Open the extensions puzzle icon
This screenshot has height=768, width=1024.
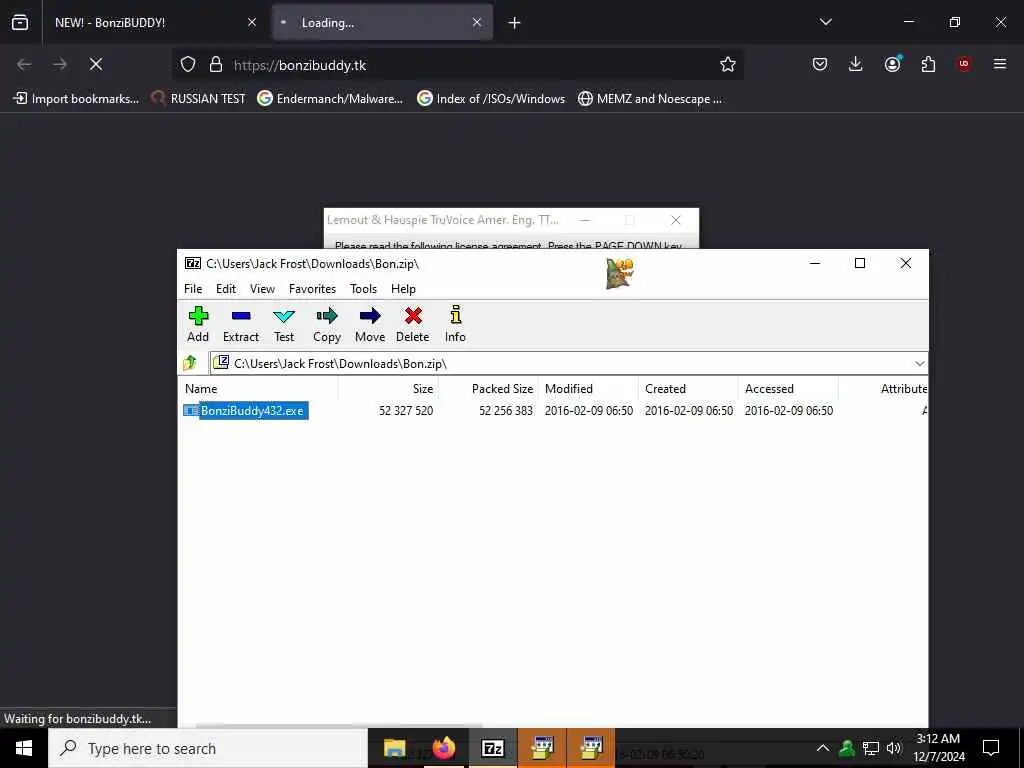coord(928,64)
